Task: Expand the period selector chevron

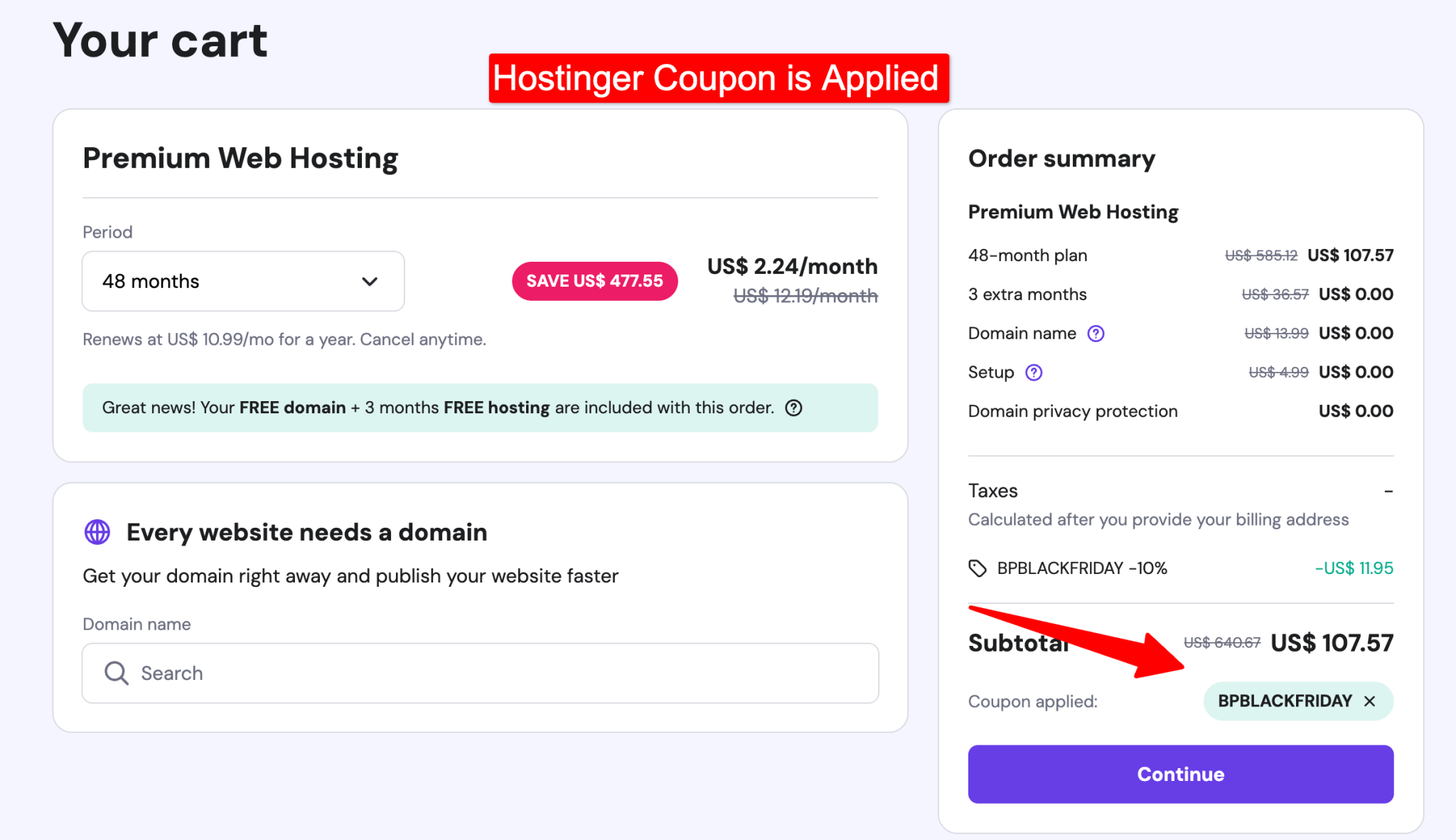Action: click(x=369, y=281)
